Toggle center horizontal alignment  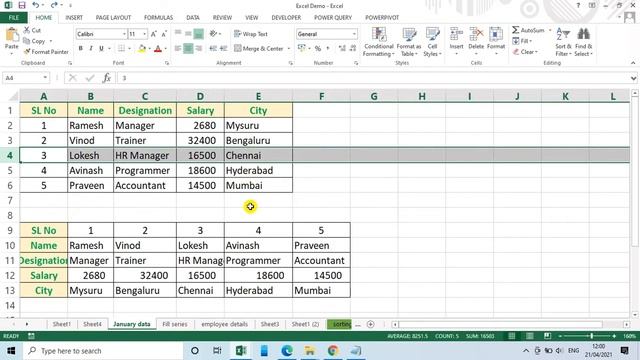click(188, 49)
